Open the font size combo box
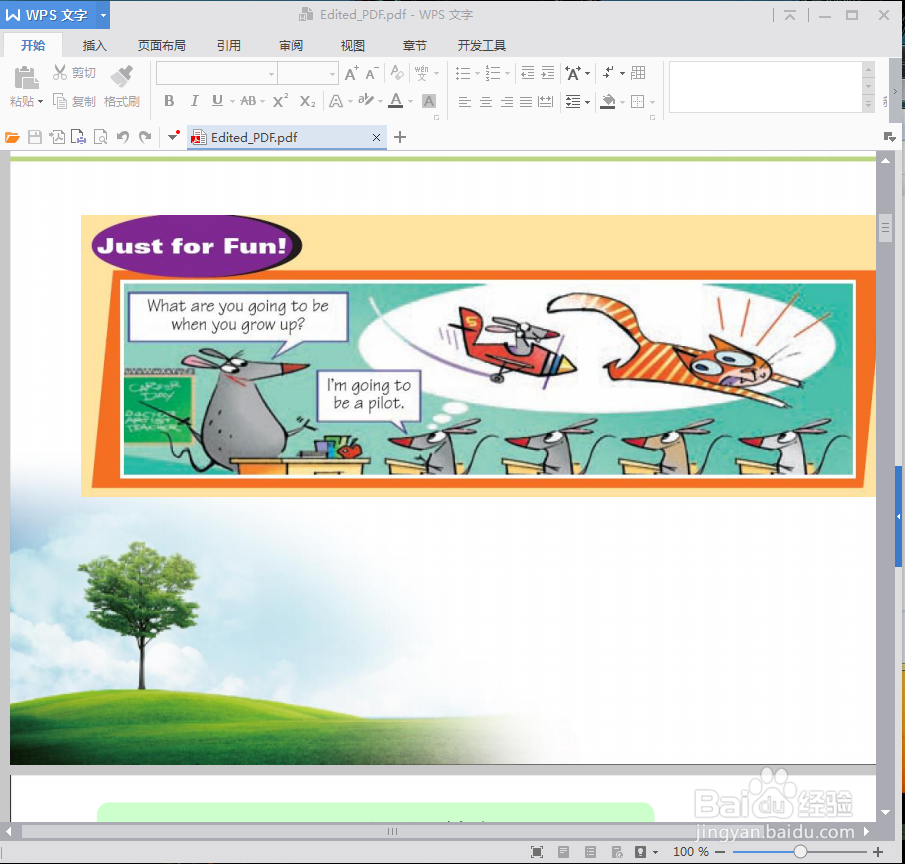The image size is (905, 864). click(308, 74)
